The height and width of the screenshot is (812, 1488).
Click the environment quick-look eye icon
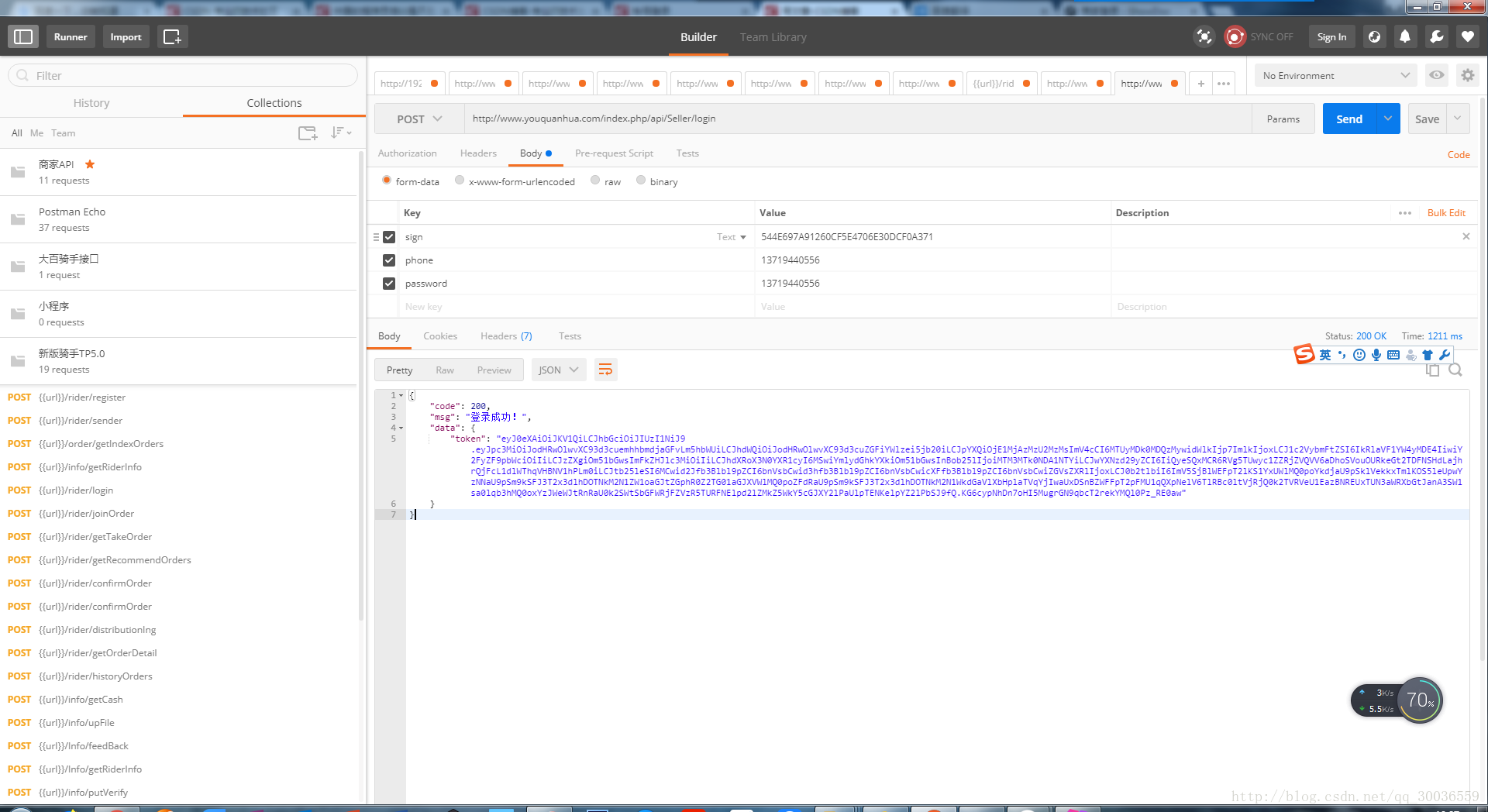tap(1436, 75)
